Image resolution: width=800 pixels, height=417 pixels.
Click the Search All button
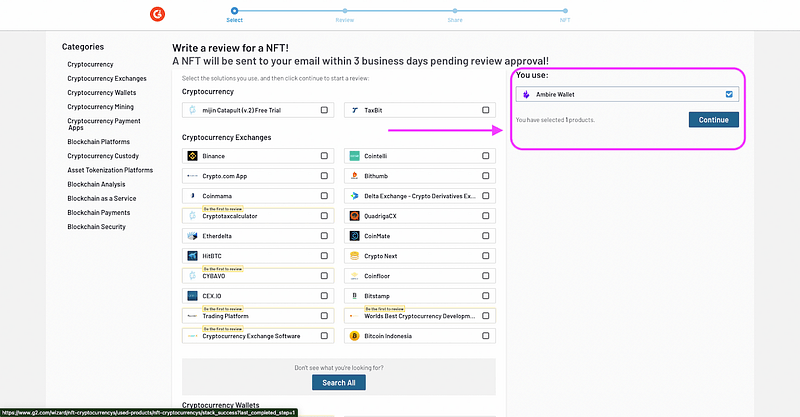coord(339,382)
